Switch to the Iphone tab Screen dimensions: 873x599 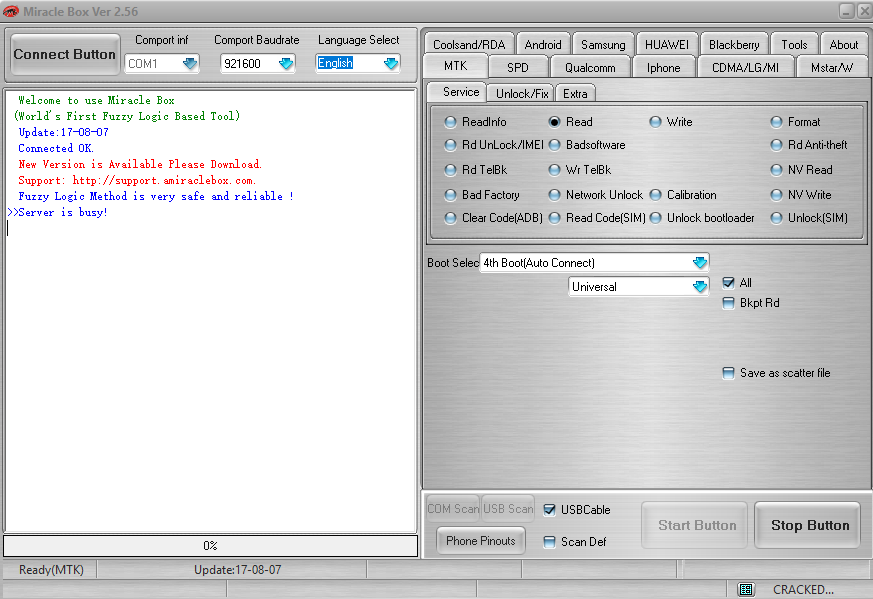pos(663,67)
